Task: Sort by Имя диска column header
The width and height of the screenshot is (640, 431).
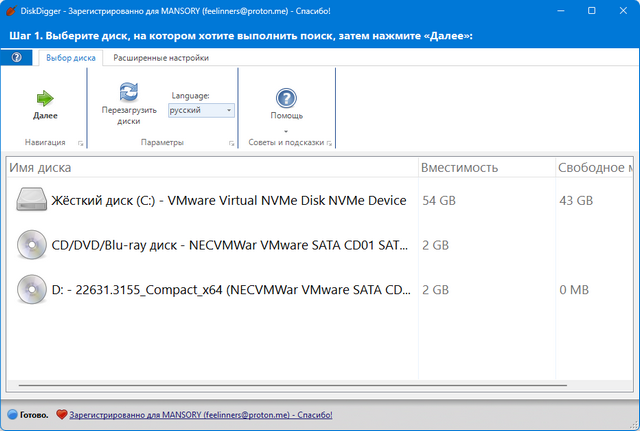Action: (212, 167)
